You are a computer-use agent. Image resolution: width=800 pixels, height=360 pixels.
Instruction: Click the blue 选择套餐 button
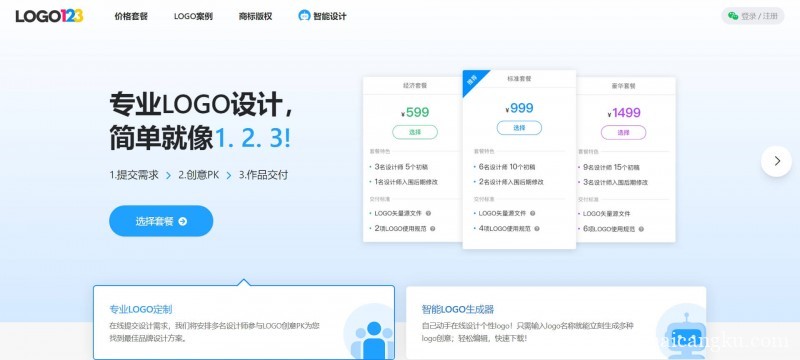pos(161,221)
